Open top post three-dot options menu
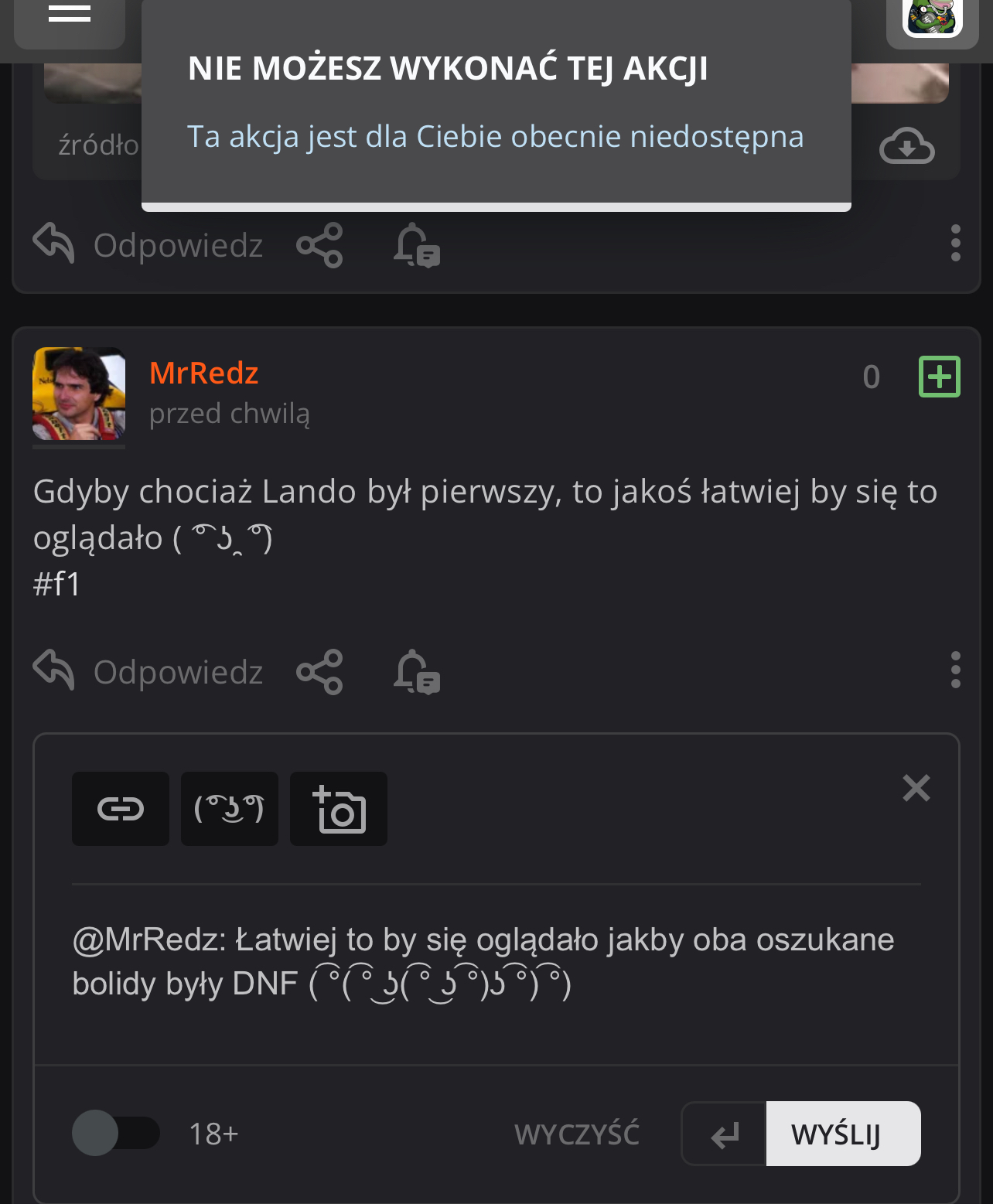This screenshot has height=1204, width=993. (956, 244)
